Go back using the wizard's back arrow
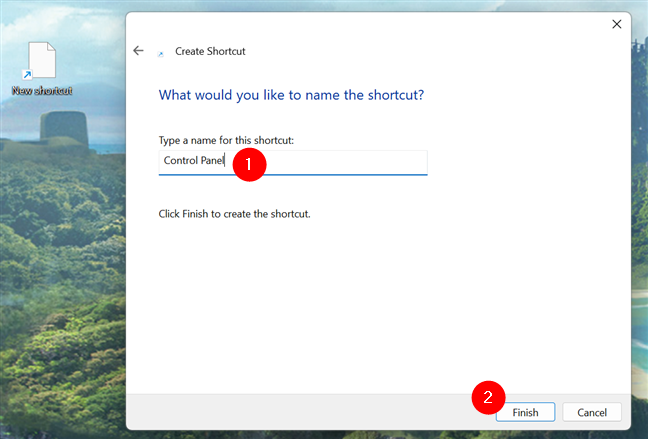The height and width of the screenshot is (439, 648). click(138, 51)
